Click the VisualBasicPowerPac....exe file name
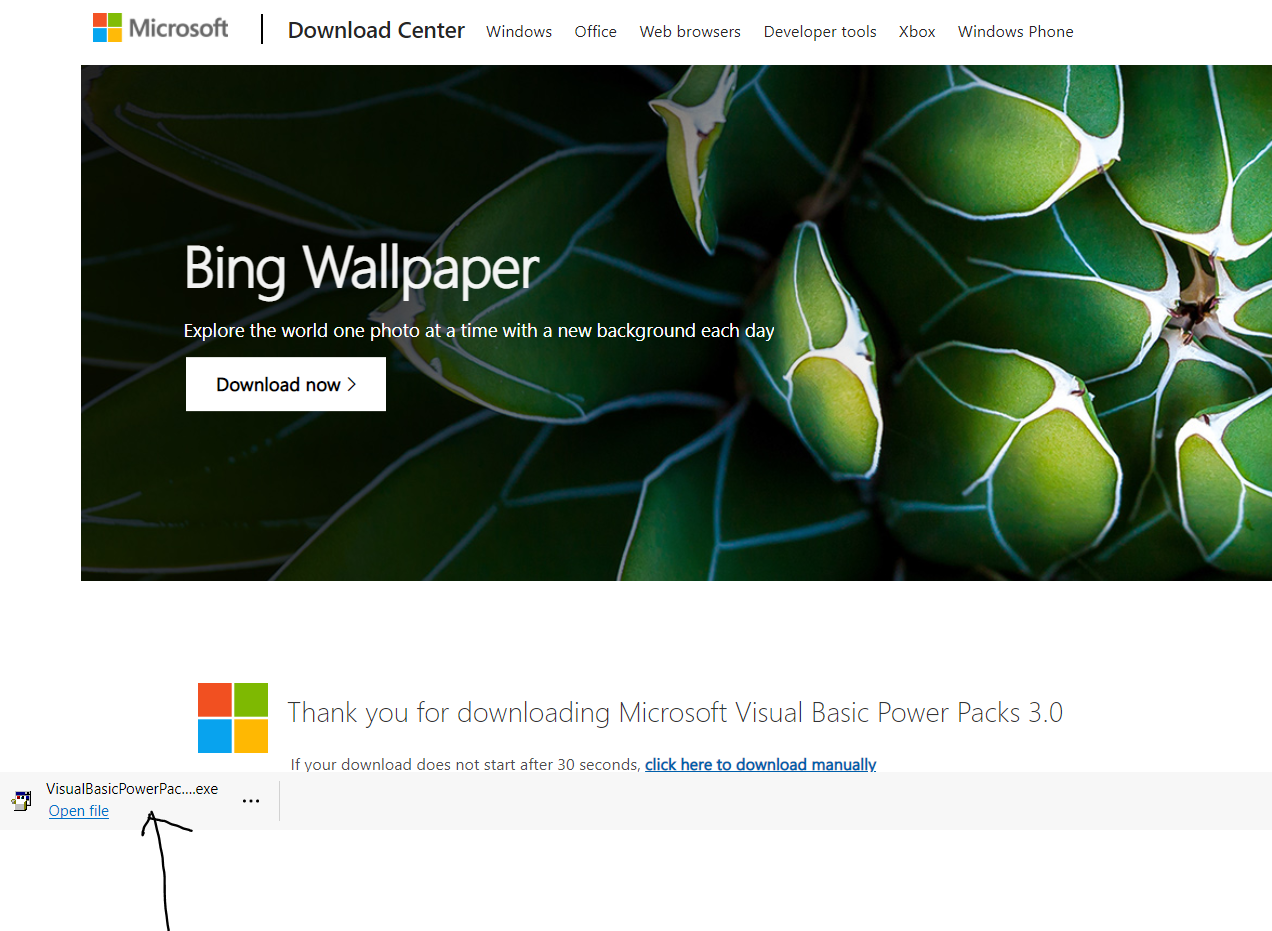 coord(132,789)
